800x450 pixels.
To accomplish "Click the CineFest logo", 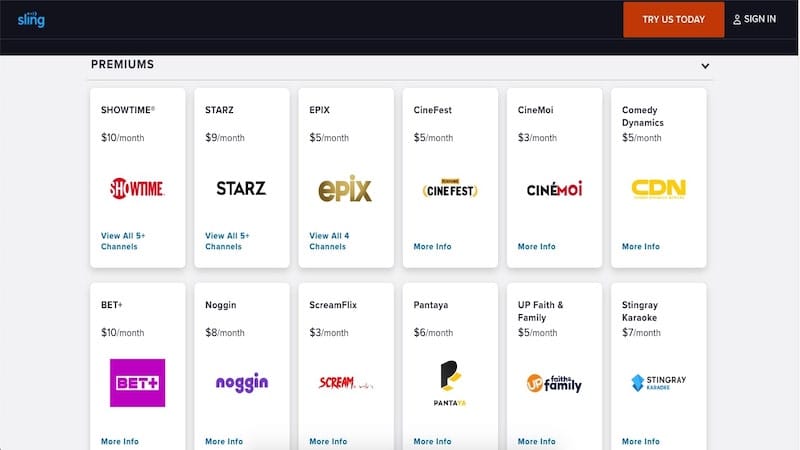I will tap(450, 189).
